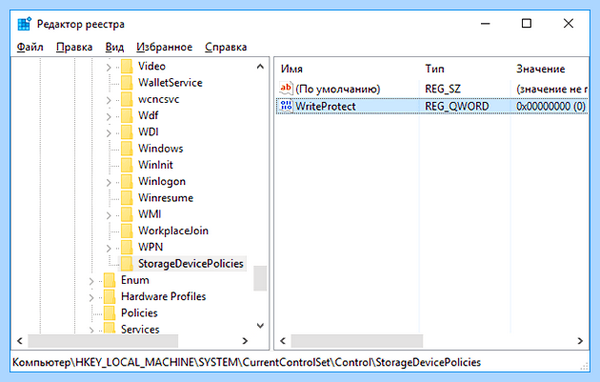Viewport: 600px width, 382px height.
Task: Expand the Video key
Action: click(x=109, y=67)
